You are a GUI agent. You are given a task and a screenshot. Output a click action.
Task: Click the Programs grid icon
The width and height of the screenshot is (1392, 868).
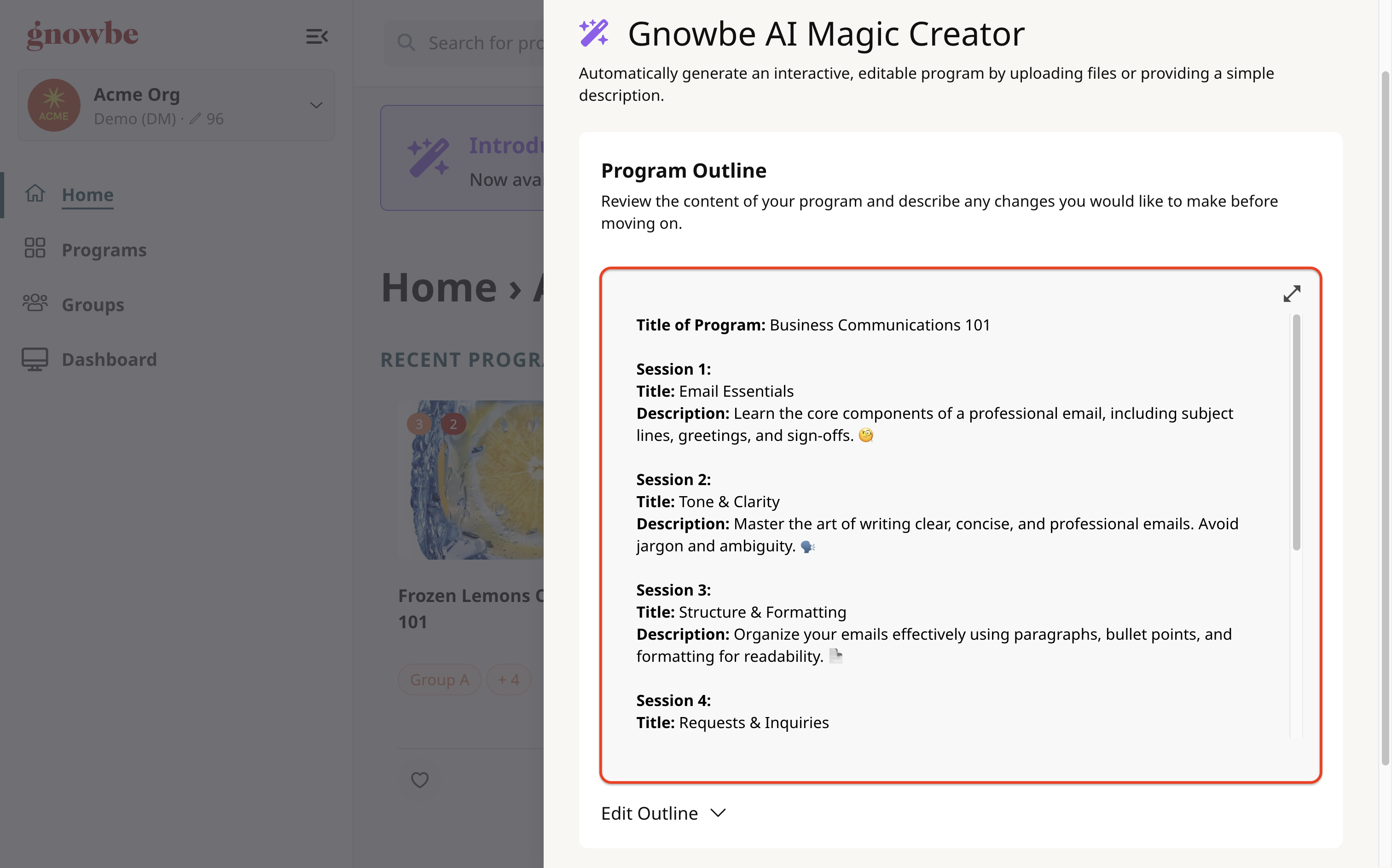[x=35, y=248]
